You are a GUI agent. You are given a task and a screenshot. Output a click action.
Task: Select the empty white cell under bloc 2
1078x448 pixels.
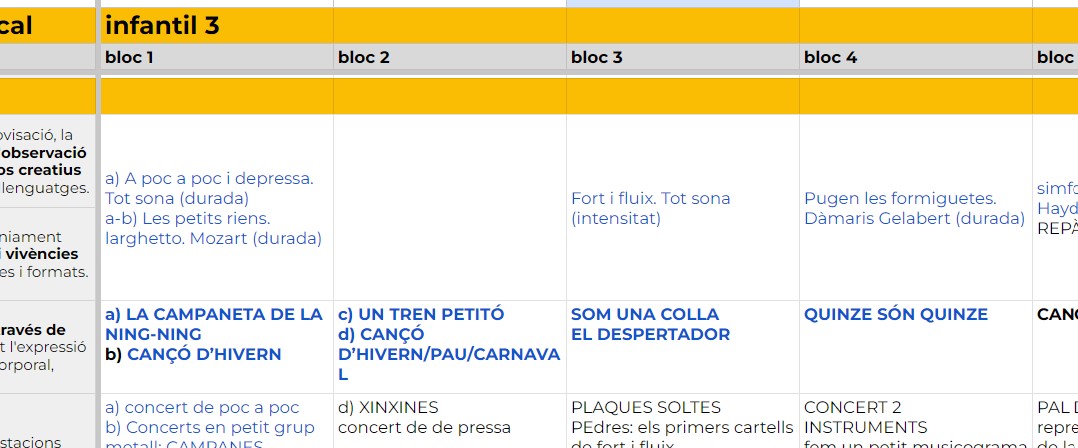coord(449,208)
